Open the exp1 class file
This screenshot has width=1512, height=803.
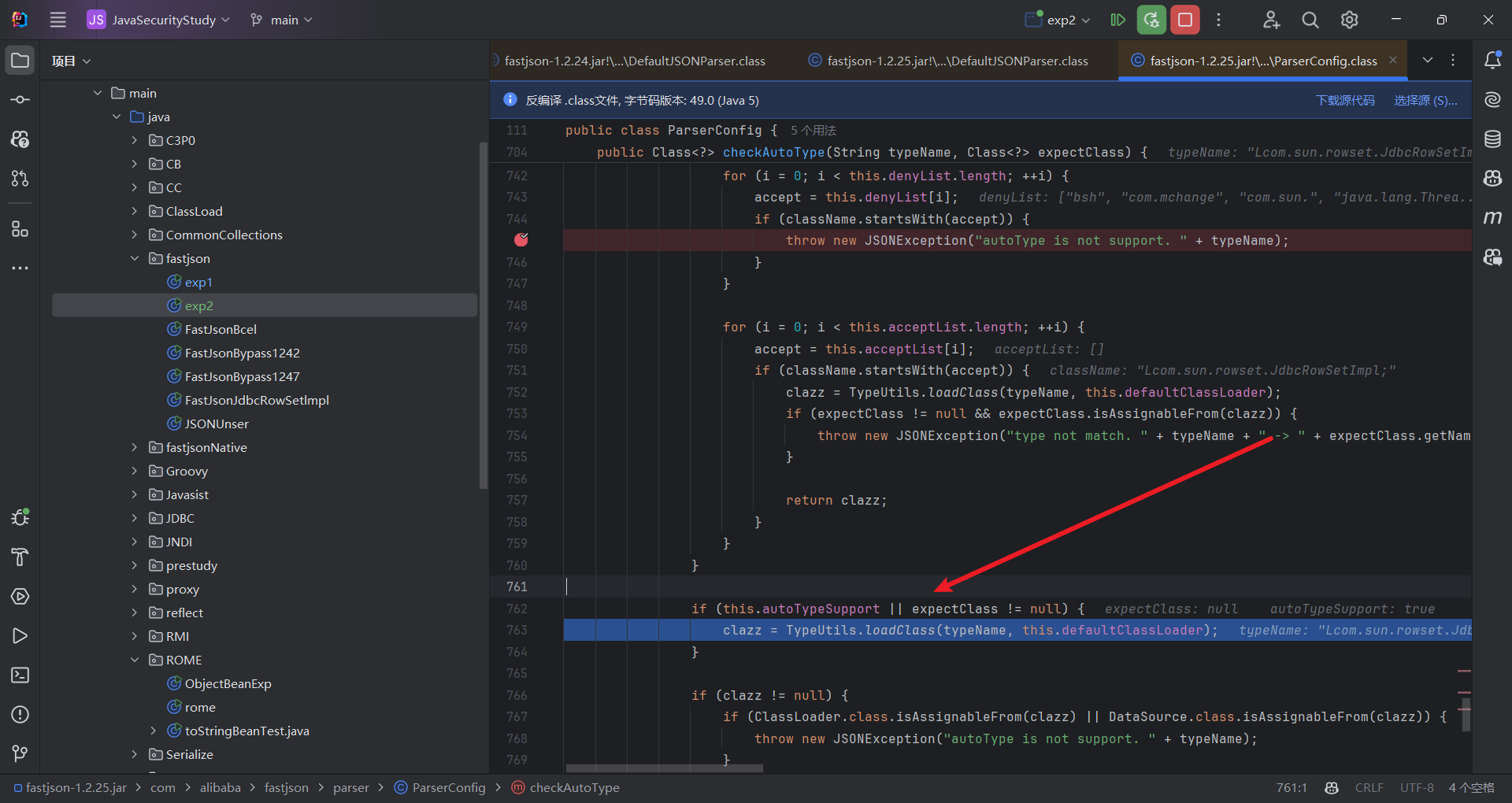[198, 282]
